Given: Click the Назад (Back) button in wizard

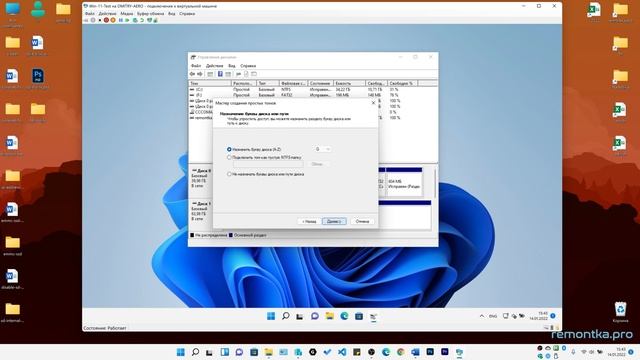Looking at the screenshot, I should [x=309, y=221].
